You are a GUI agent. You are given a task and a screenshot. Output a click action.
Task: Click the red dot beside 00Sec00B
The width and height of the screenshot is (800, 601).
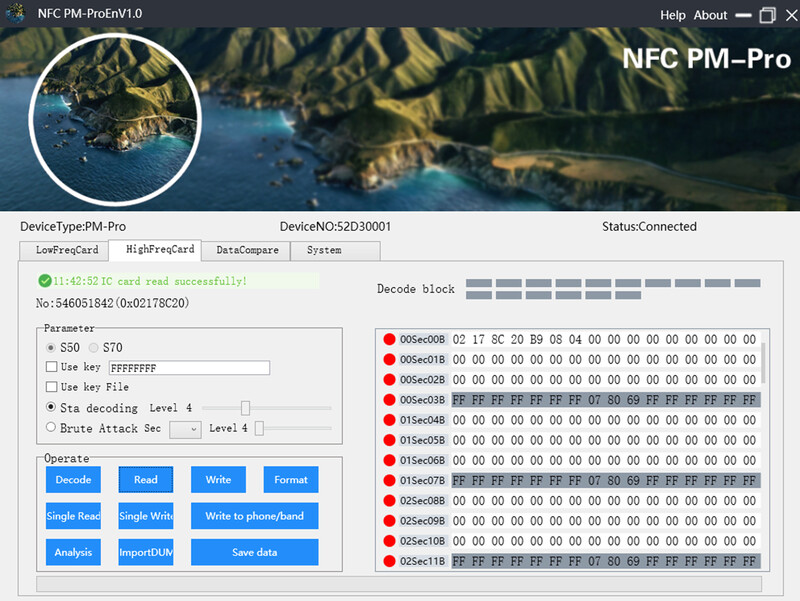click(x=389, y=339)
